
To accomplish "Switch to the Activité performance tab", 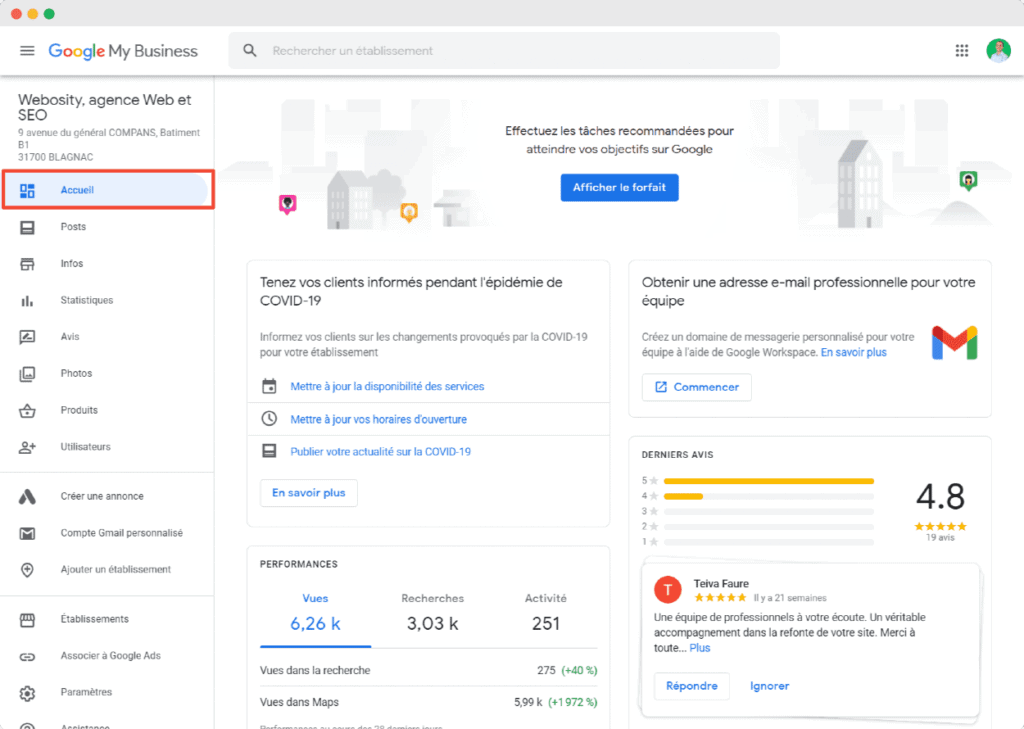I will coord(545,612).
